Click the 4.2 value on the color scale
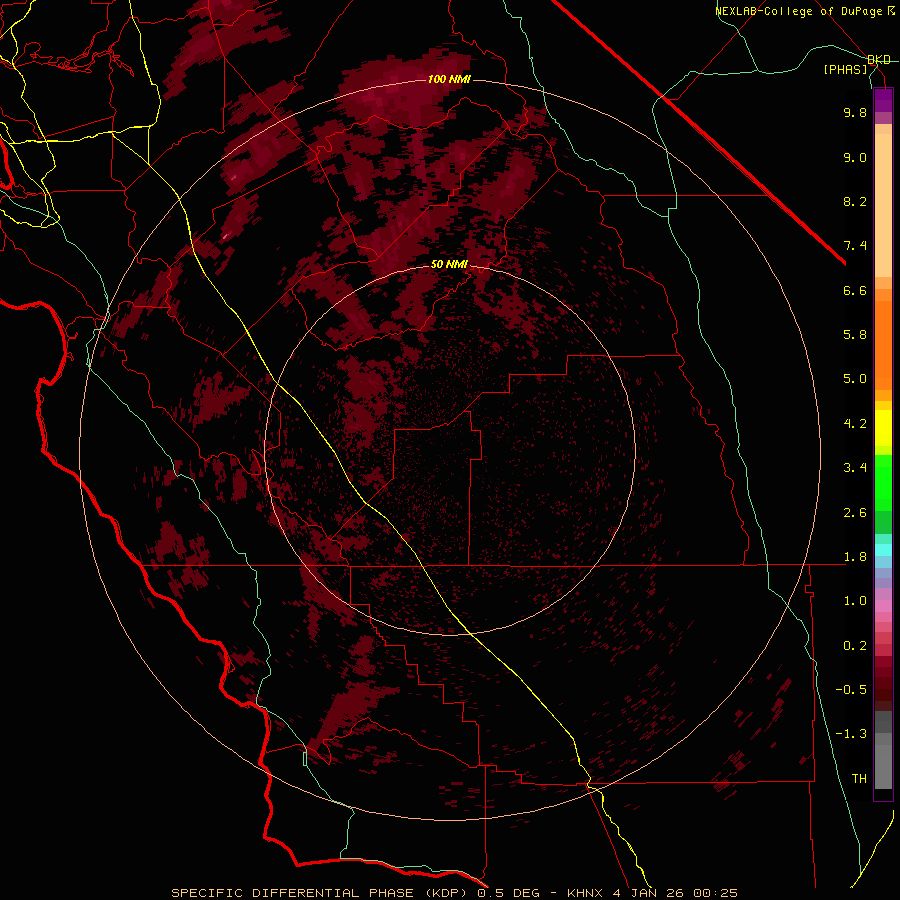 [855, 424]
